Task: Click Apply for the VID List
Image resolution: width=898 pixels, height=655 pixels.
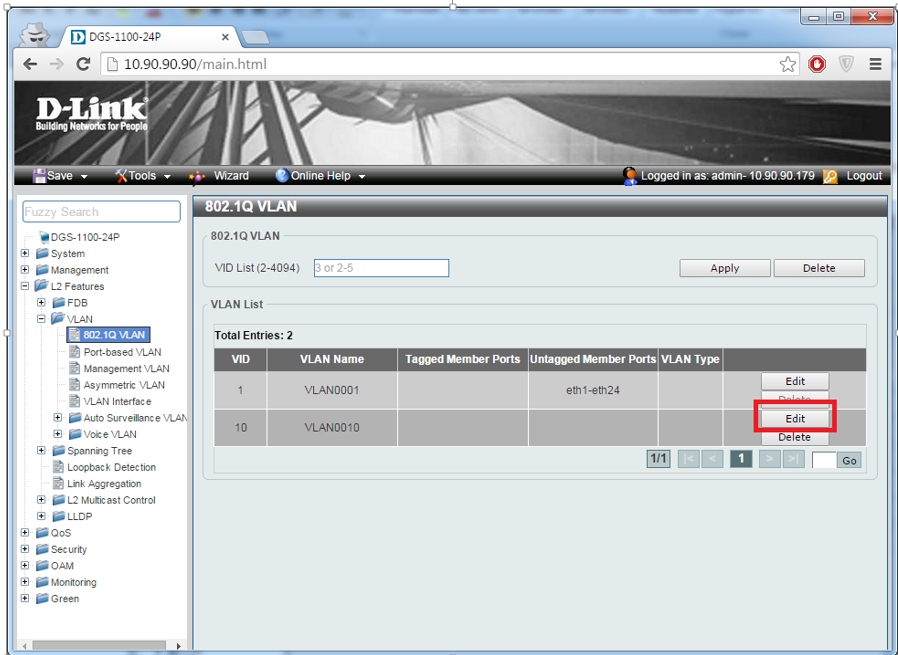Action: (725, 268)
